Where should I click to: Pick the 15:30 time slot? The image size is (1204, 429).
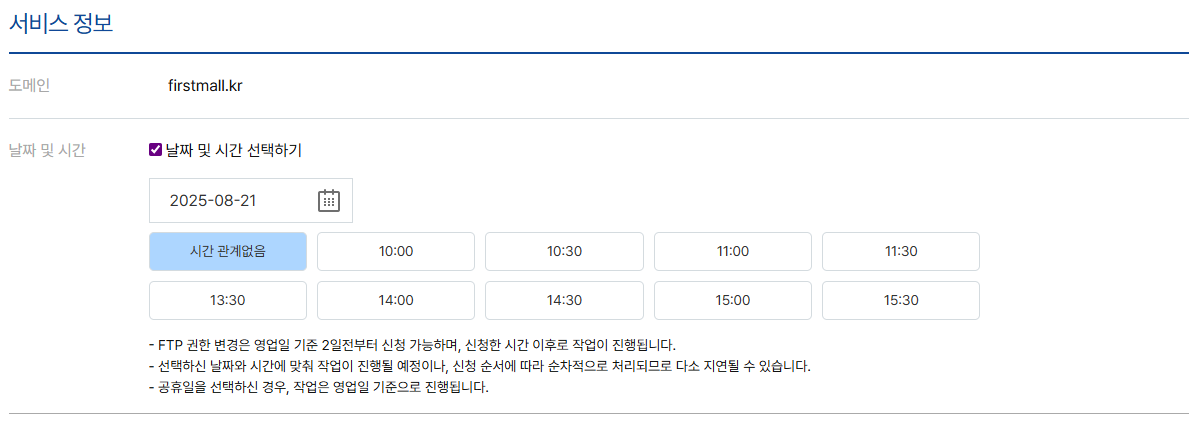[901, 300]
